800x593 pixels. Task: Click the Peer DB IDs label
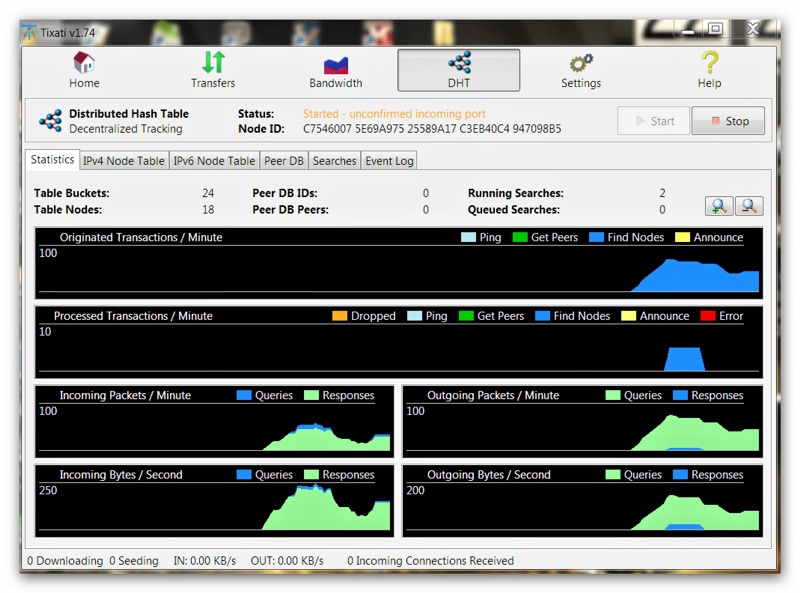pos(285,193)
